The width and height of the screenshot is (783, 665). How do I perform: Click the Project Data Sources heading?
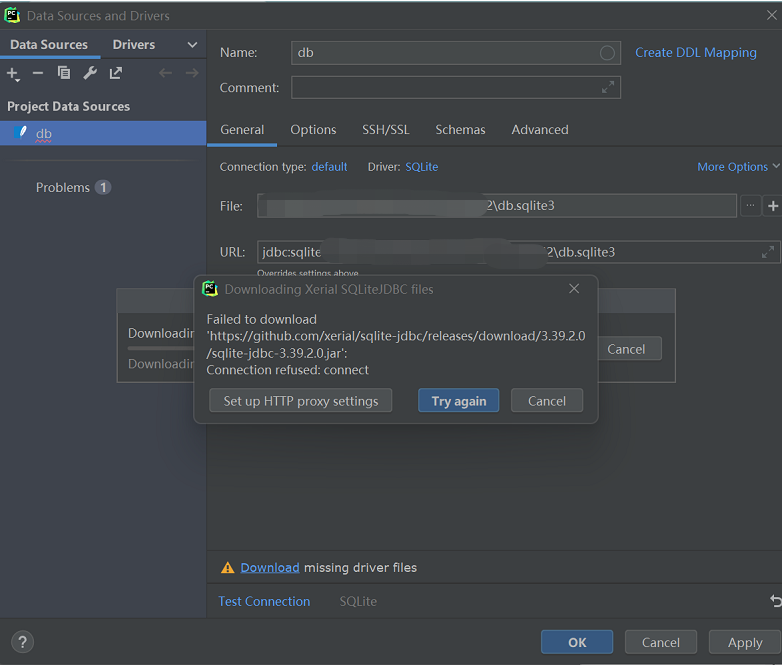coord(68,106)
